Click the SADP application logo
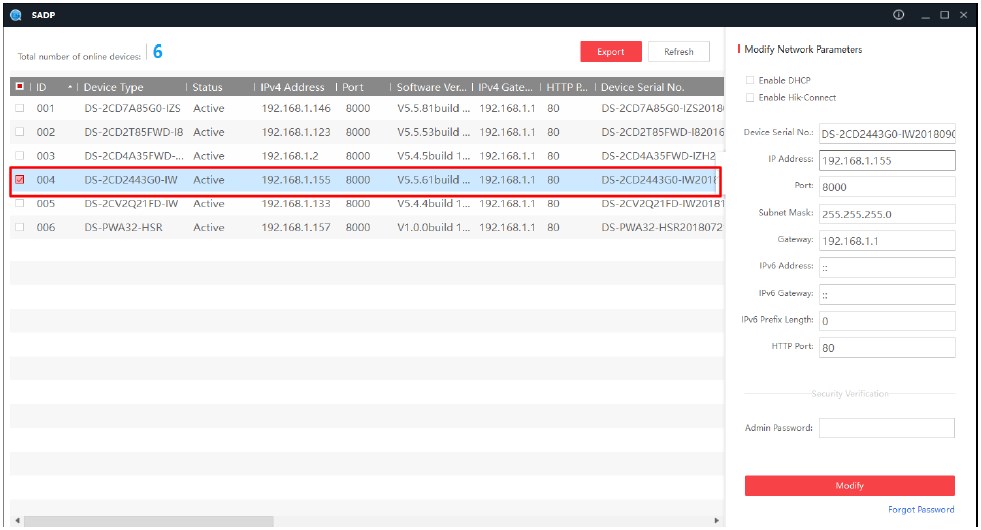981x530 pixels. 15,15
